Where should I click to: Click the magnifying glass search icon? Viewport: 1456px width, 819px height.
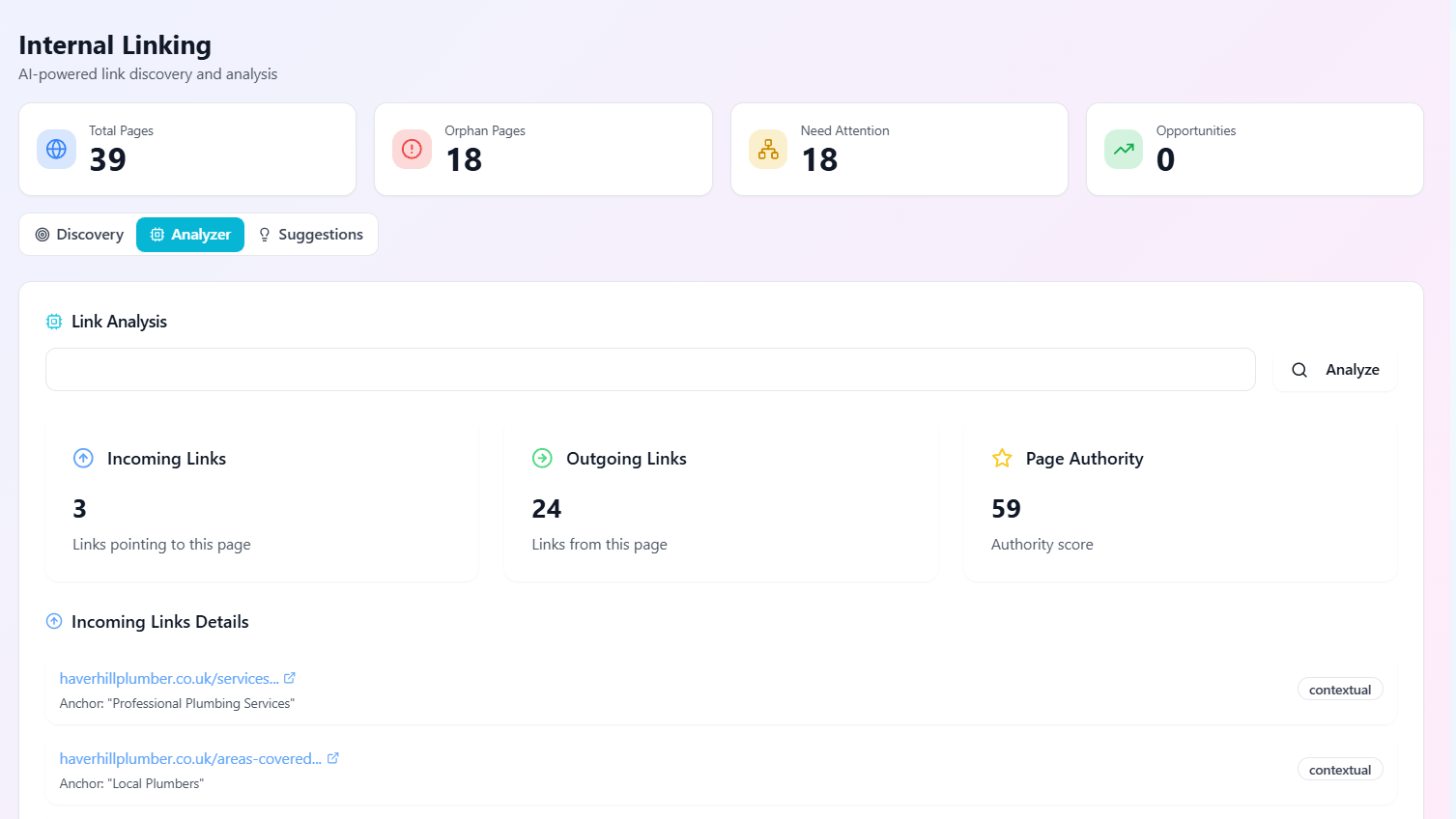click(1299, 369)
